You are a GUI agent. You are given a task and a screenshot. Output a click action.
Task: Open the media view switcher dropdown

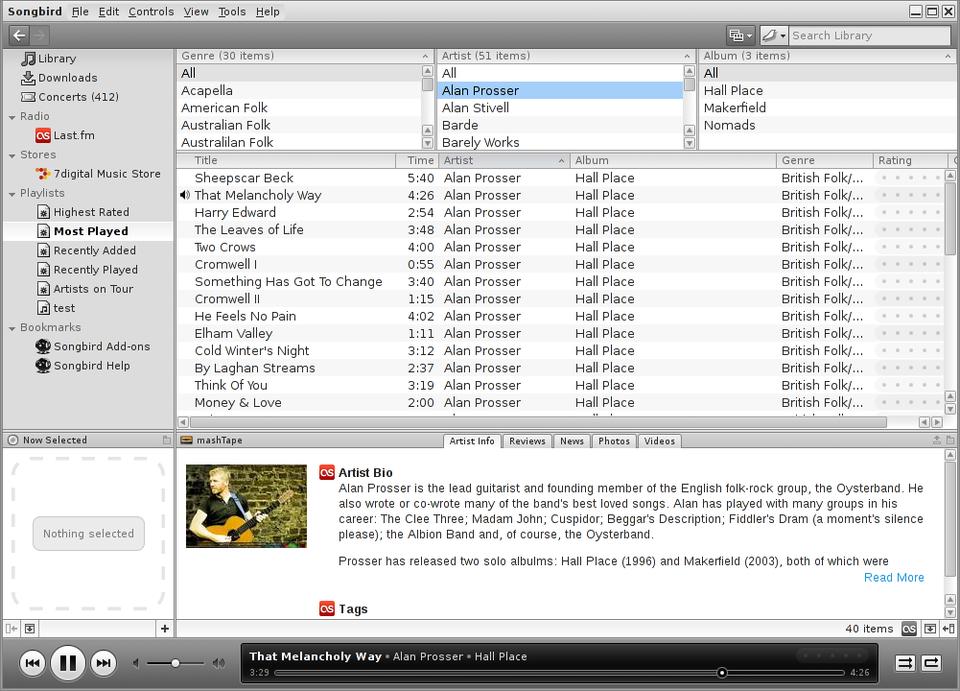(x=741, y=35)
